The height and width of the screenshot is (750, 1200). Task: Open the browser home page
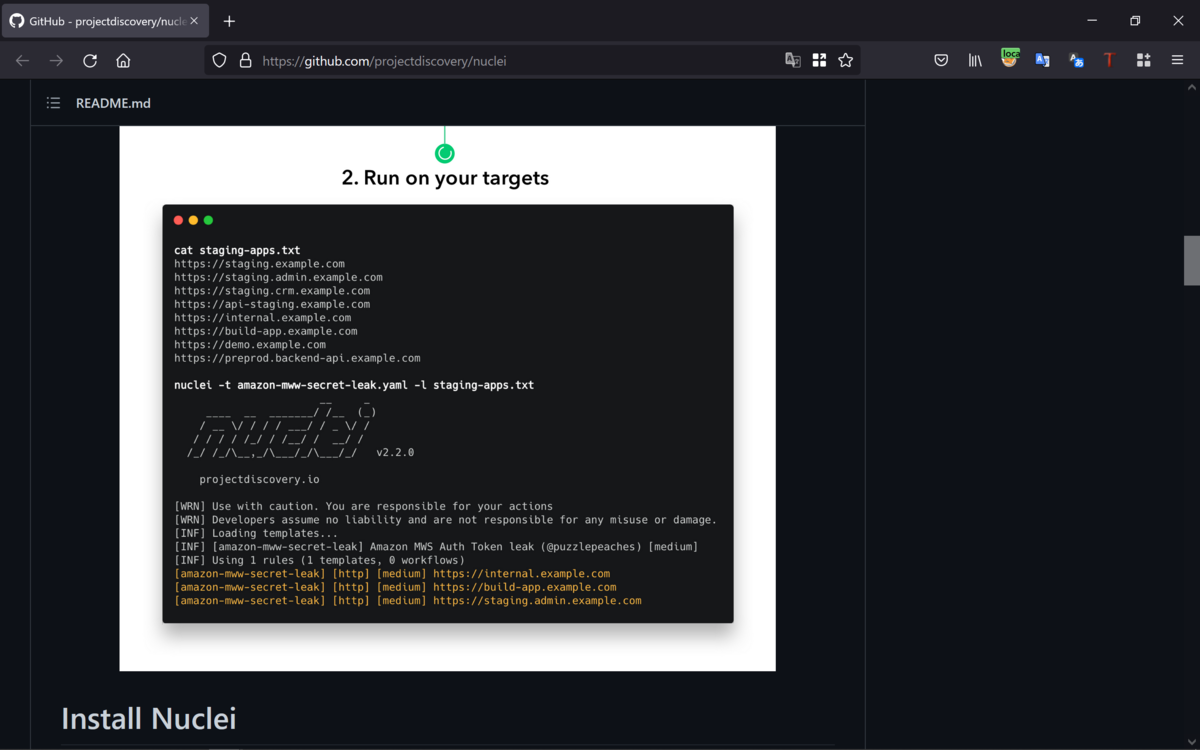tap(123, 61)
